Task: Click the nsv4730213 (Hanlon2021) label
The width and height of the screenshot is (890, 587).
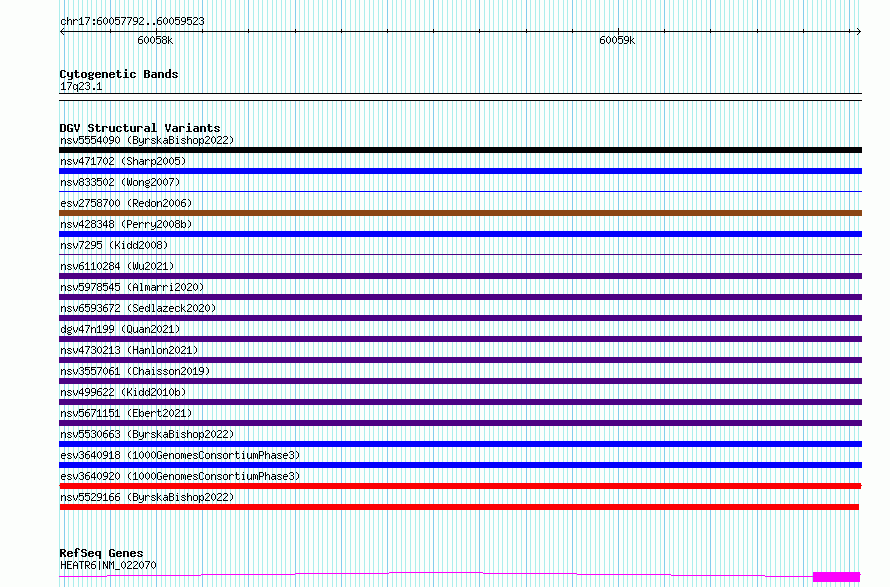Action: [129, 350]
